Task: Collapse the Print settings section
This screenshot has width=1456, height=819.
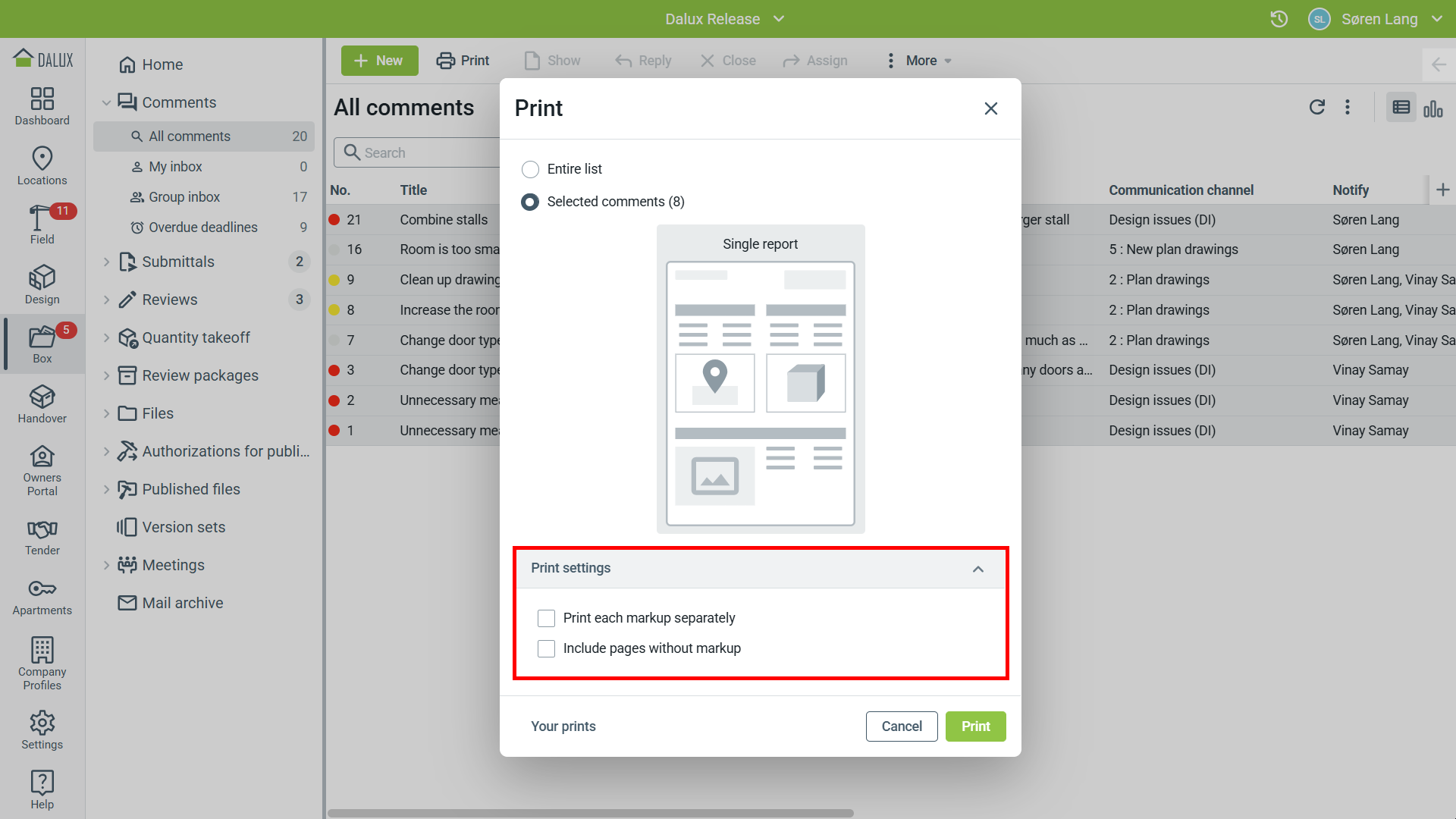Action: (x=978, y=569)
